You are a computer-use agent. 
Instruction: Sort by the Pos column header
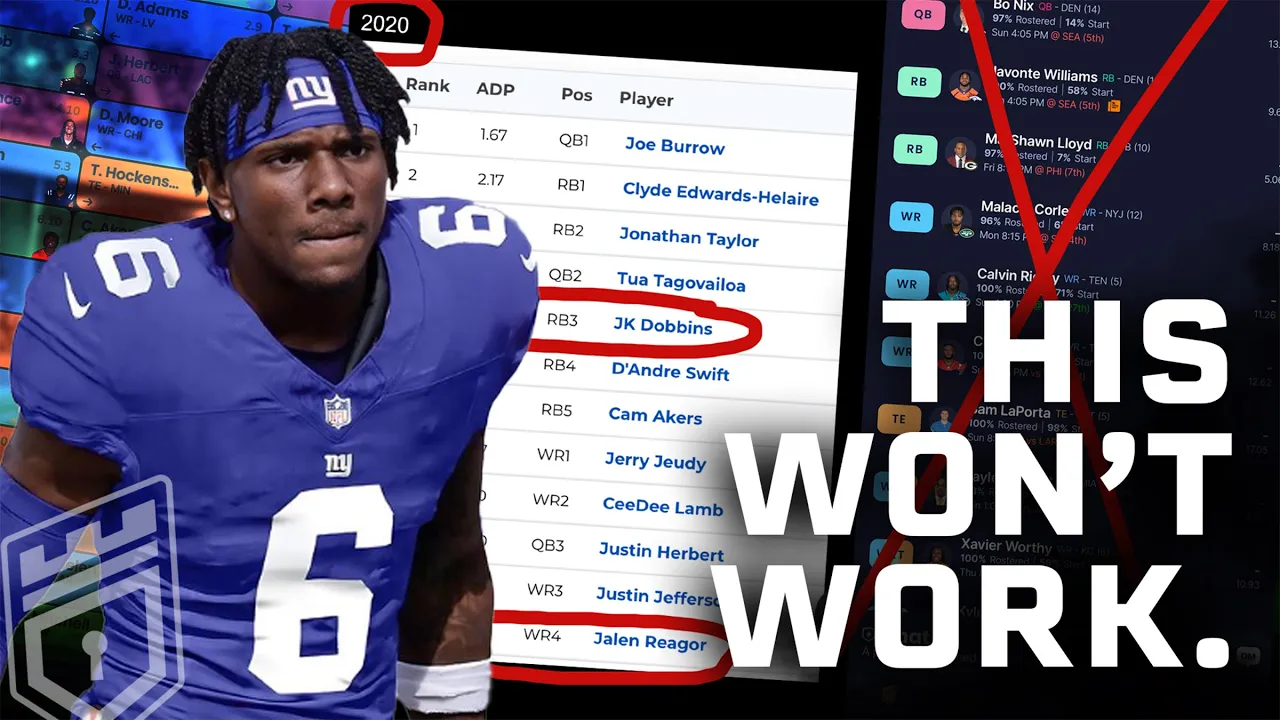[x=577, y=95]
